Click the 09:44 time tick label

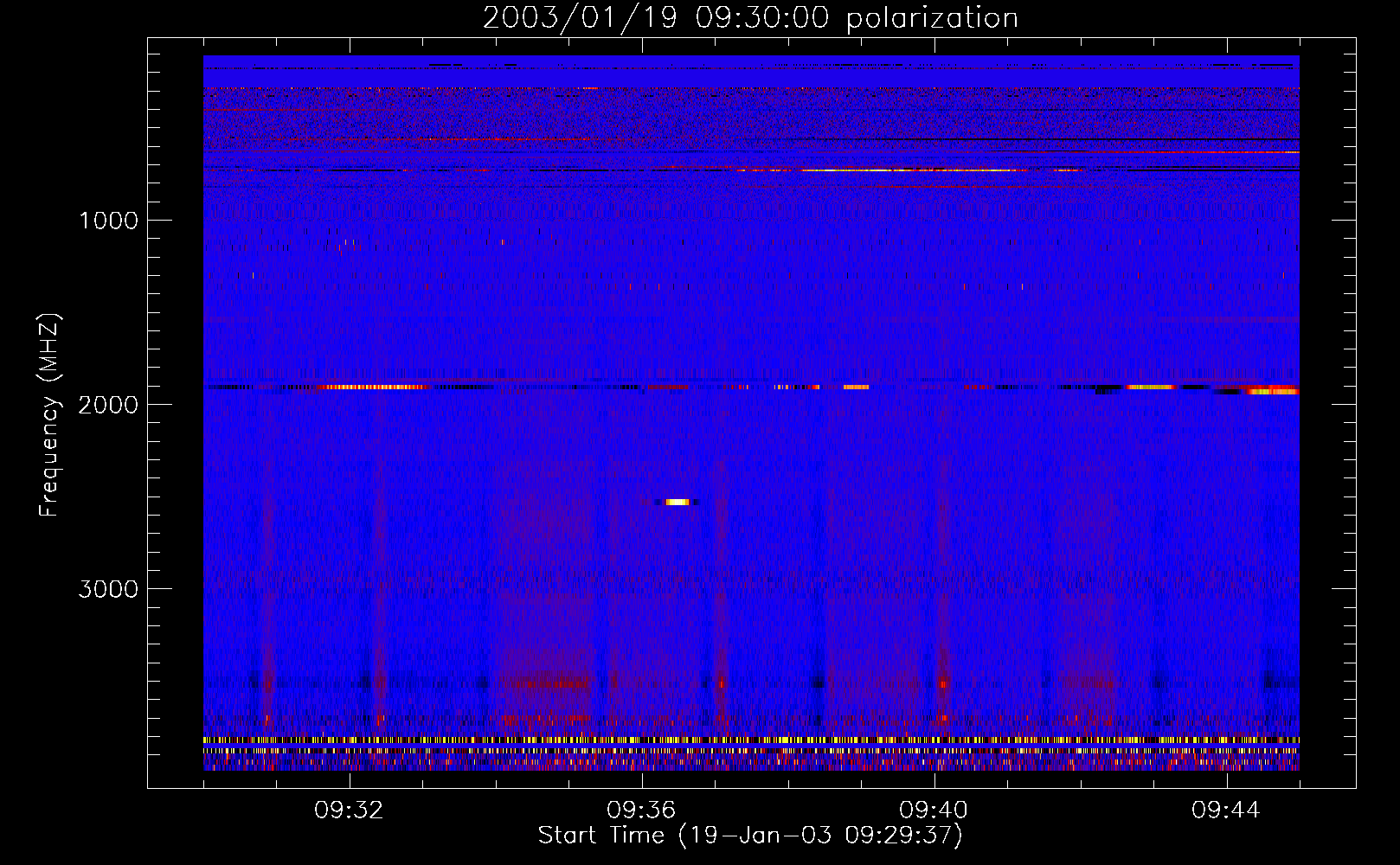(x=1227, y=811)
